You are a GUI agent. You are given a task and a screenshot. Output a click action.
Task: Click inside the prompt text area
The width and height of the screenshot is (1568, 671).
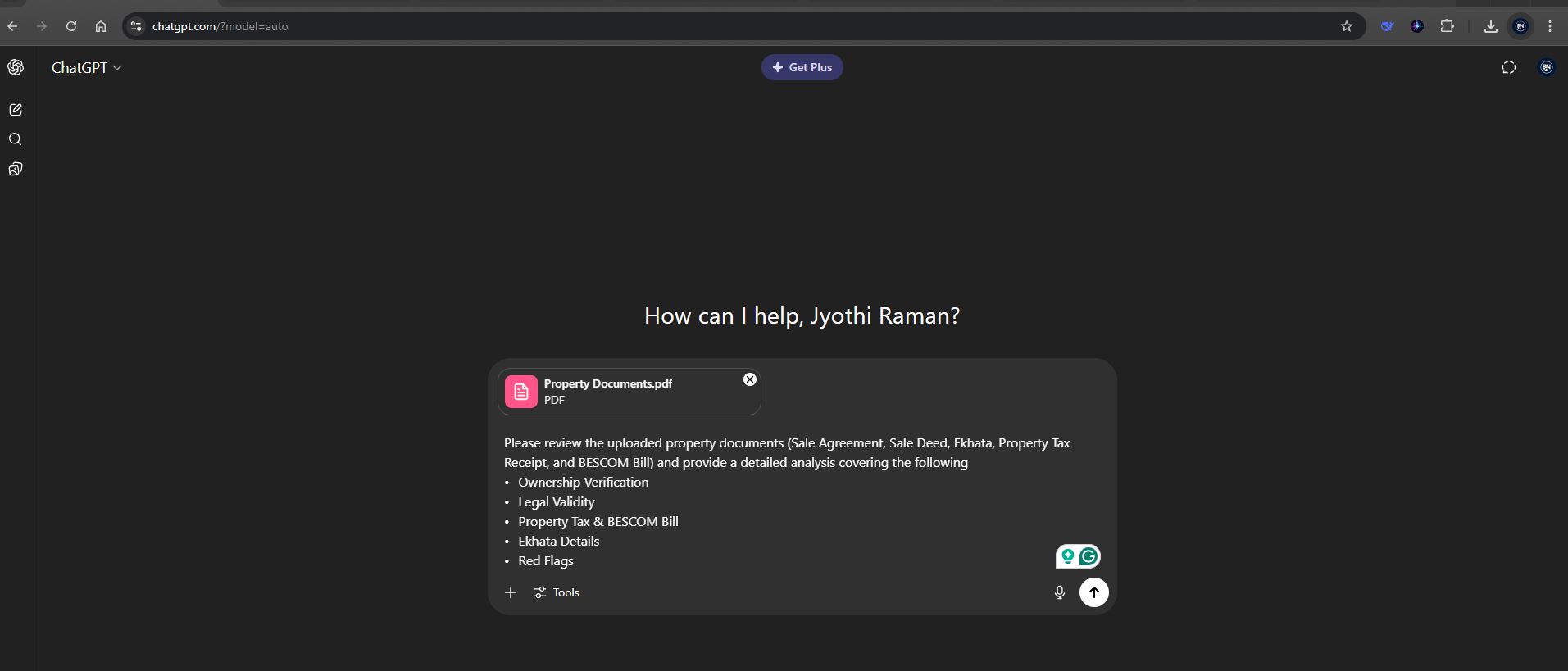tap(779, 501)
